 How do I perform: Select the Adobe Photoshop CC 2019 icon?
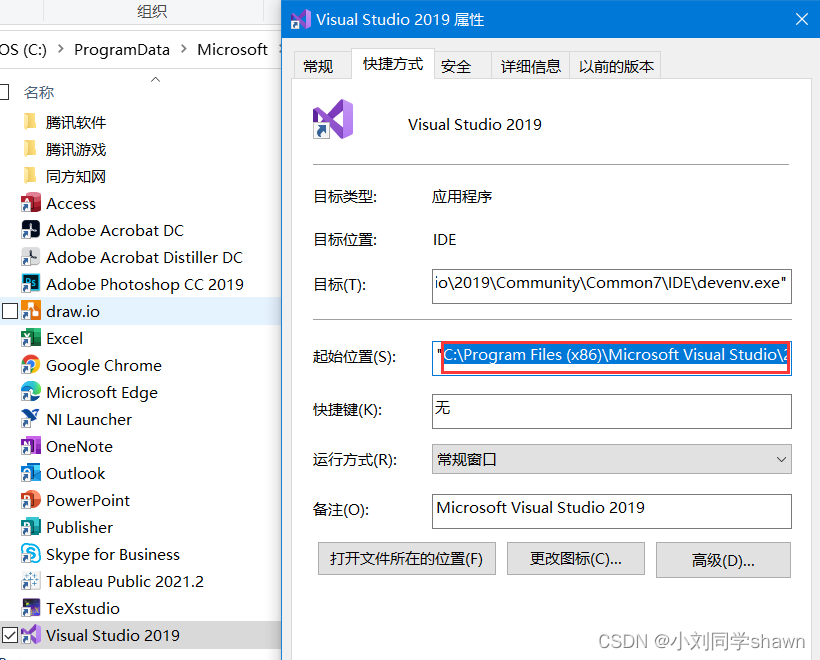[31, 284]
